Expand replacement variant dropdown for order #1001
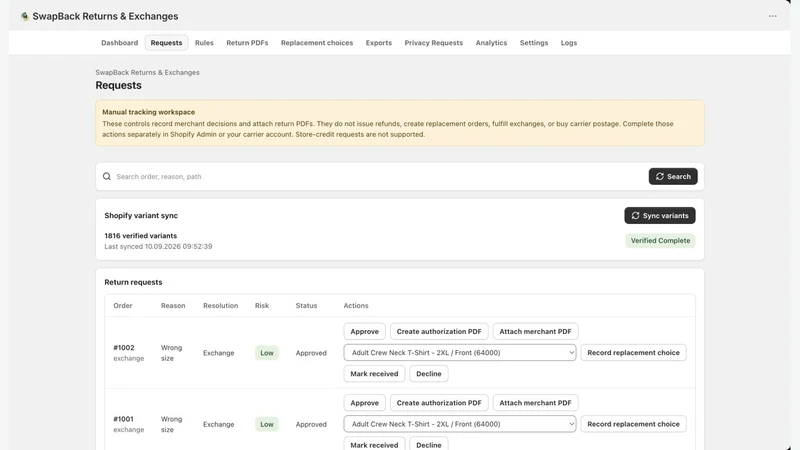 [x=460, y=424]
